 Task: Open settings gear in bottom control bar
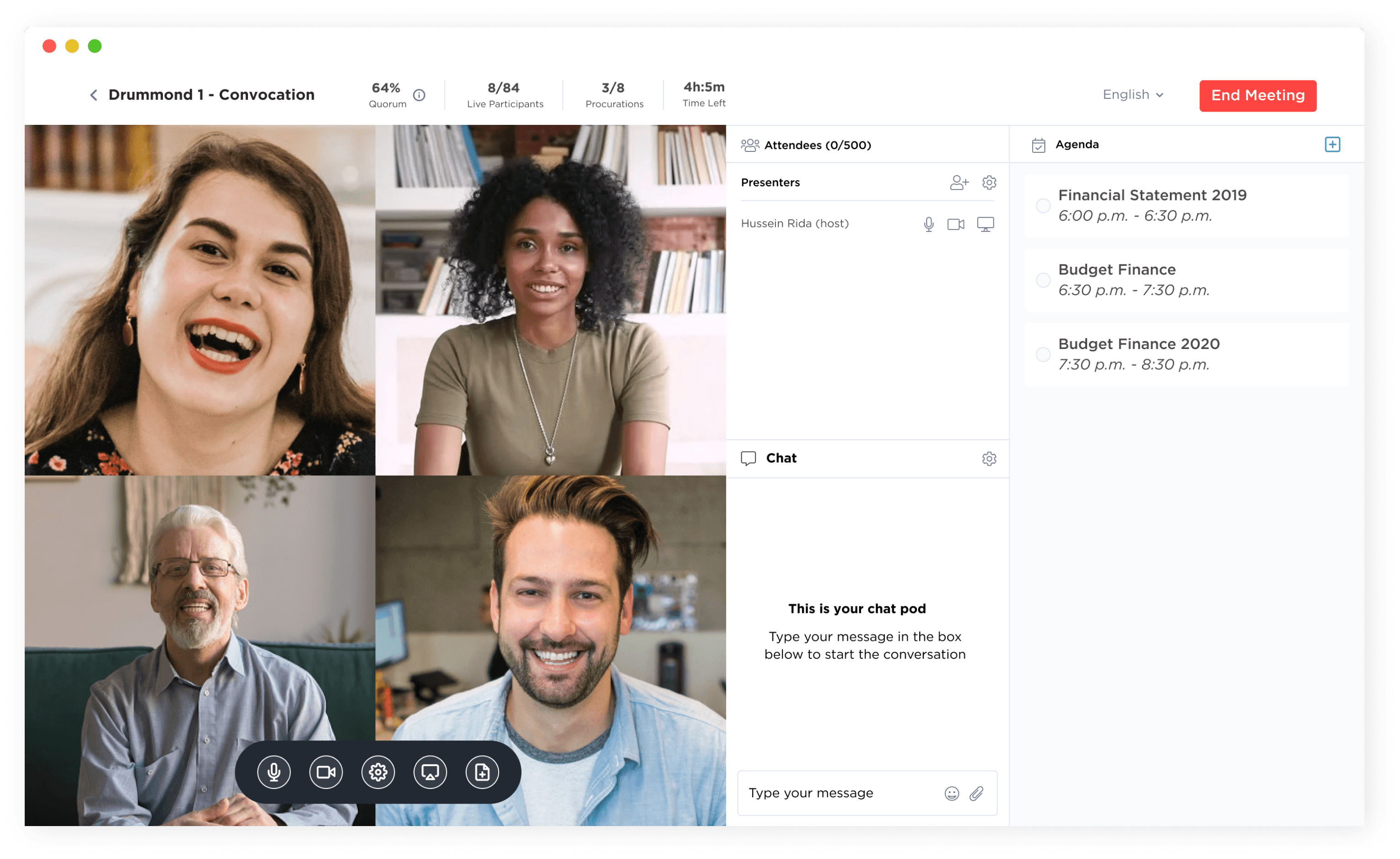(378, 772)
